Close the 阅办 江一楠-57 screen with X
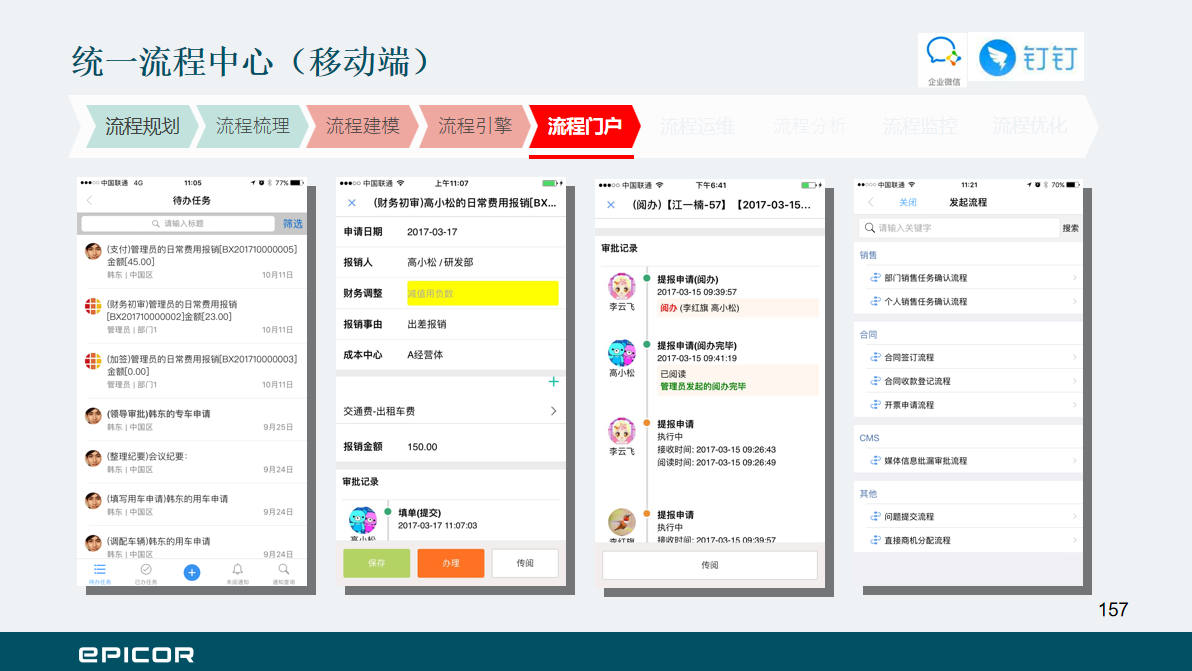This screenshot has height=671, width=1192. 610,205
